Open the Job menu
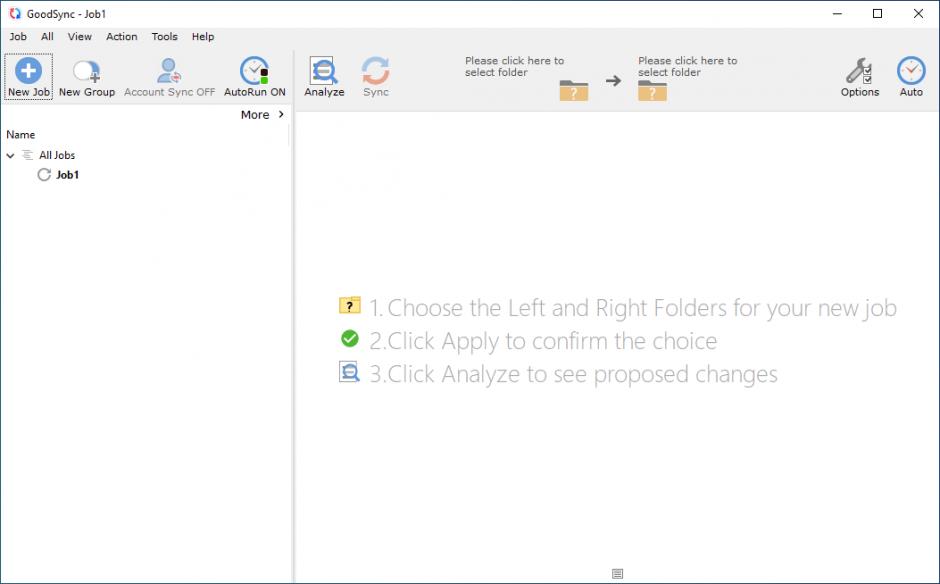The width and height of the screenshot is (940, 584). click(18, 37)
